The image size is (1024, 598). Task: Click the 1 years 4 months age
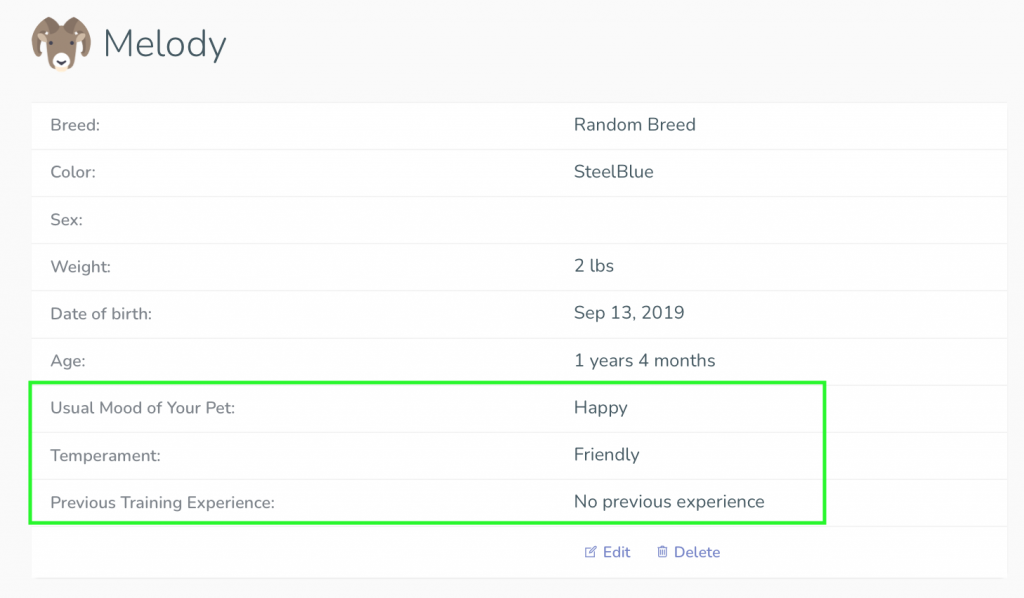point(645,360)
